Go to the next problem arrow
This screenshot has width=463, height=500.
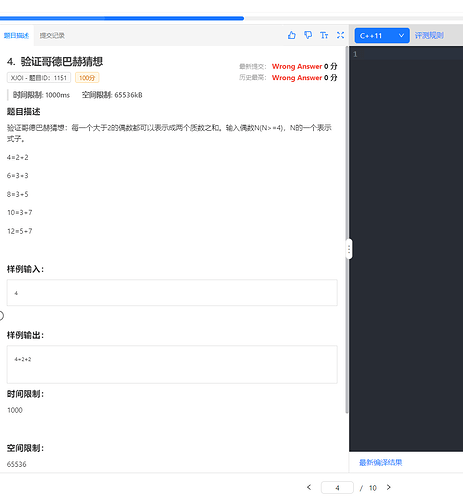coord(388,487)
